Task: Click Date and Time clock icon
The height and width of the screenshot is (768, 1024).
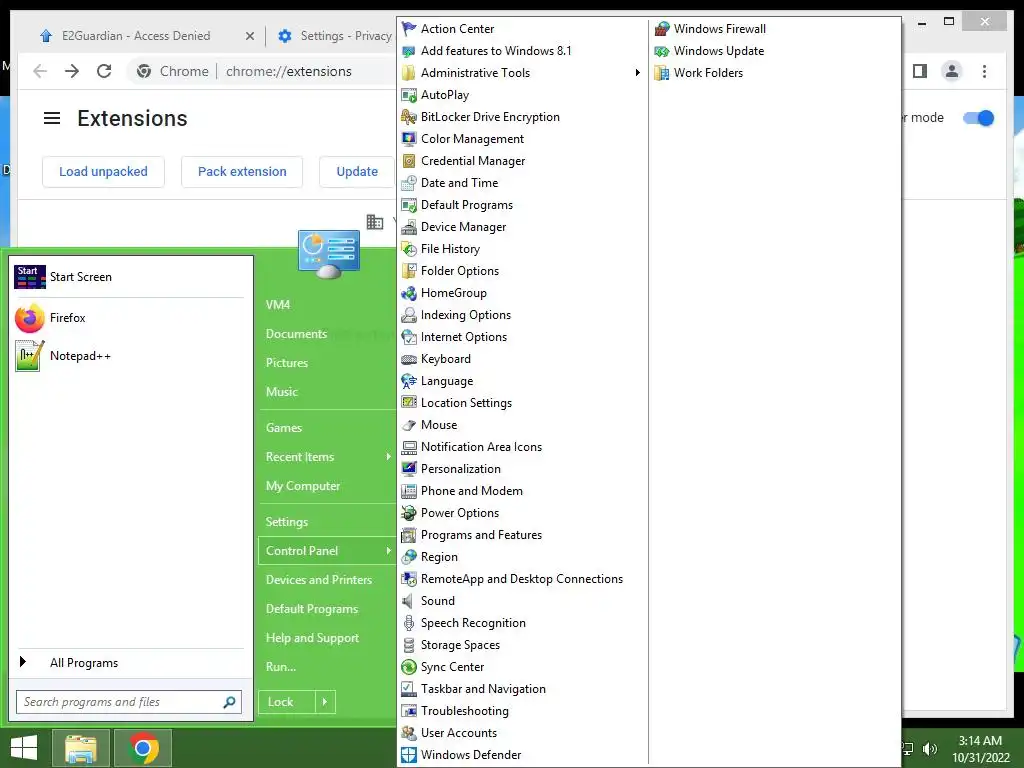Action: pos(409,183)
